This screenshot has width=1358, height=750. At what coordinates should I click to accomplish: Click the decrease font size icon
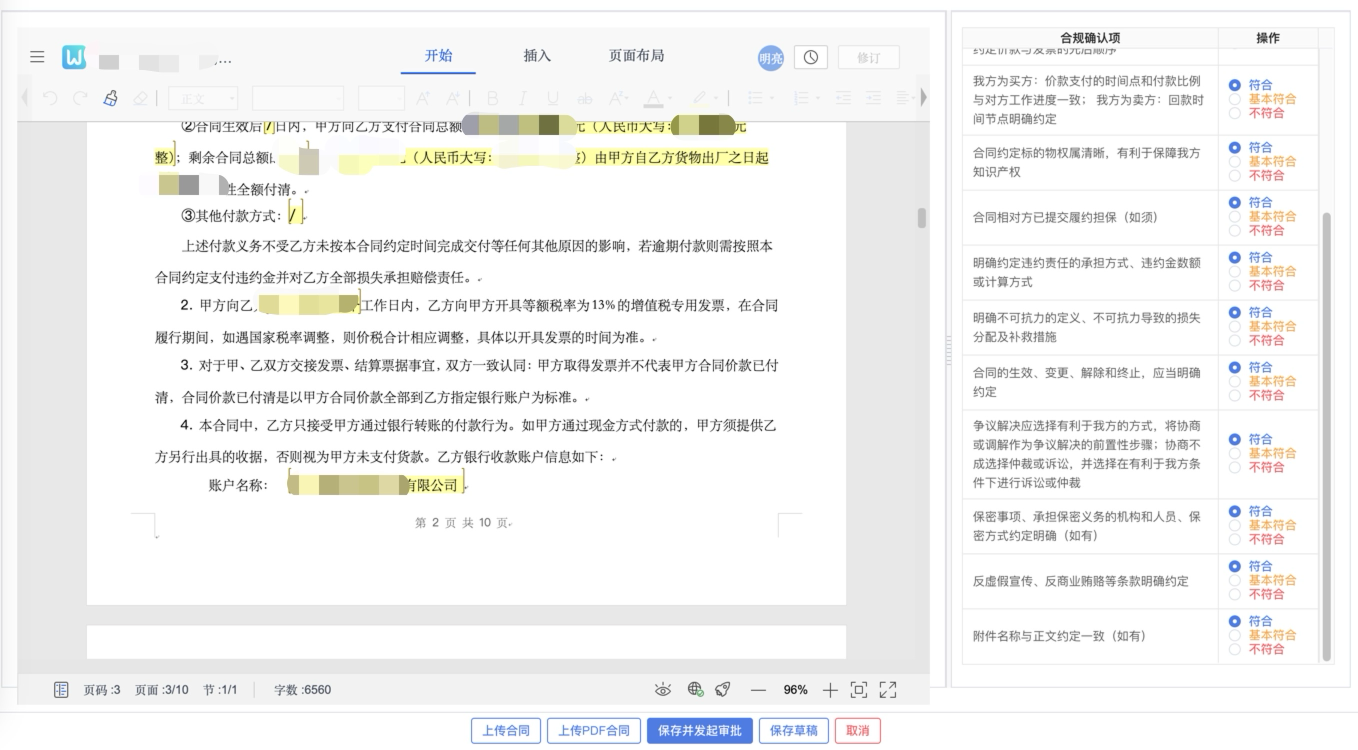pos(452,98)
